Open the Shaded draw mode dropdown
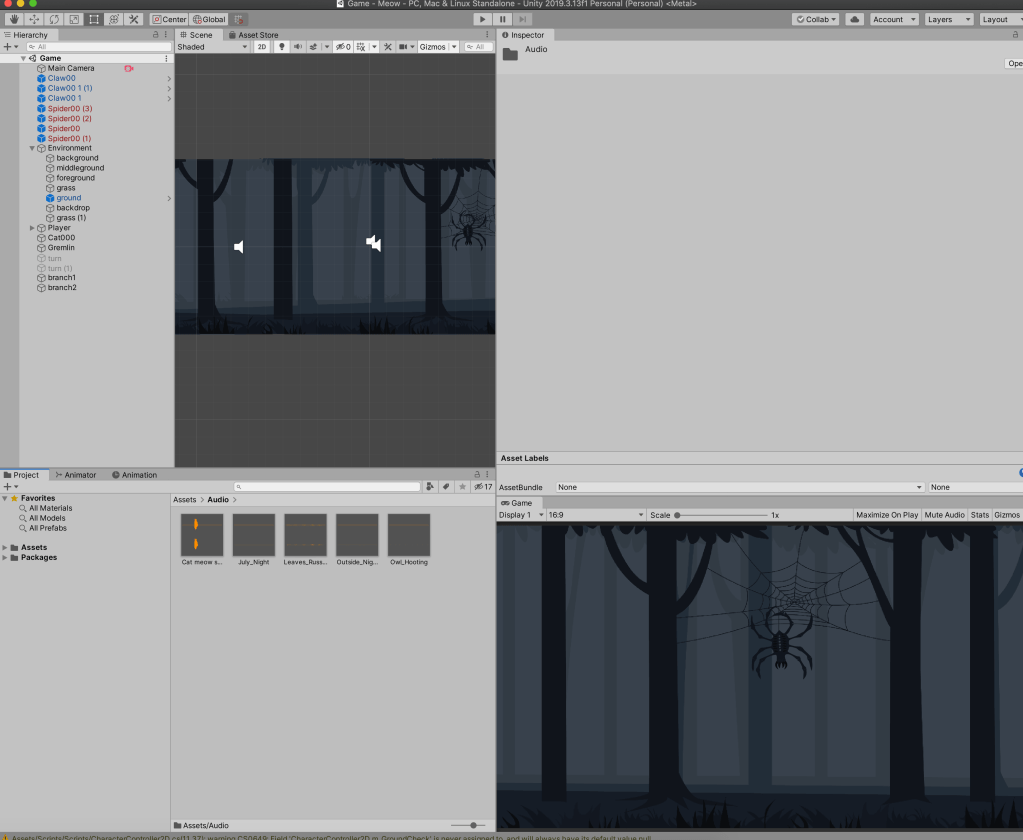Image resolution: width=1023 pixels, height=840 pixels. pos(212,47)
